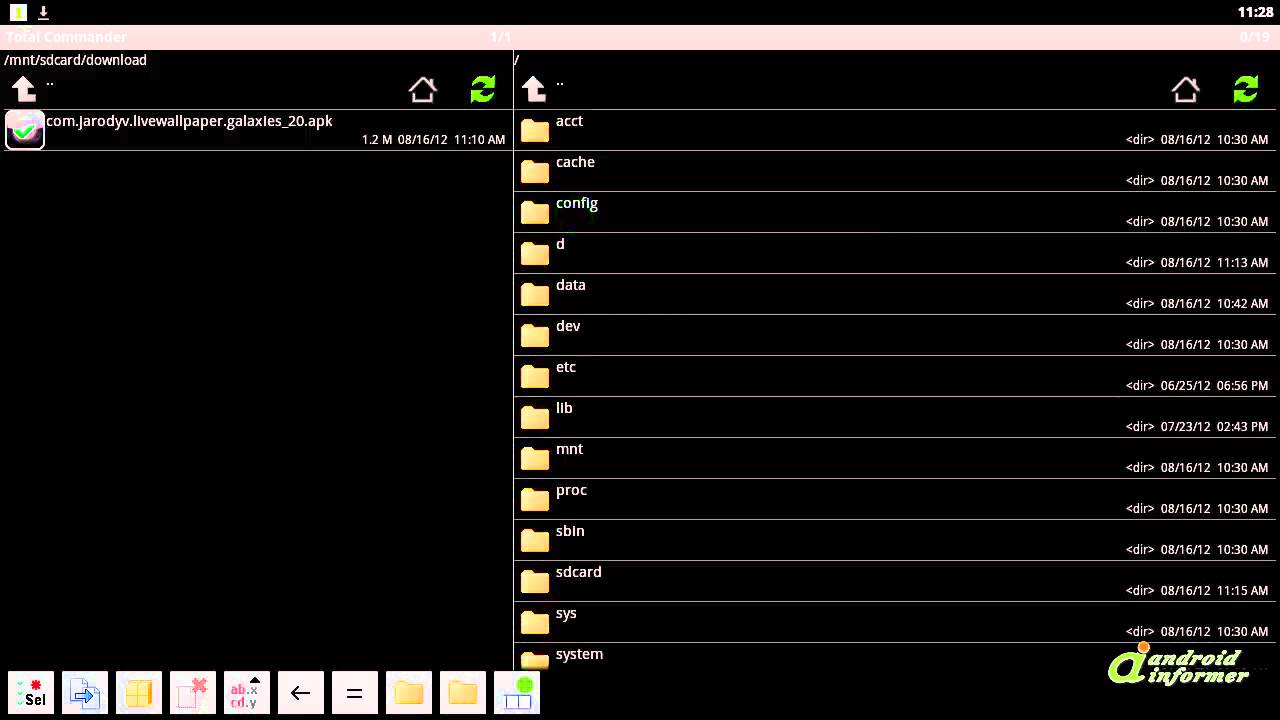
Task: Tap the zip pack files toolbar icon
Action: [139, 692]
